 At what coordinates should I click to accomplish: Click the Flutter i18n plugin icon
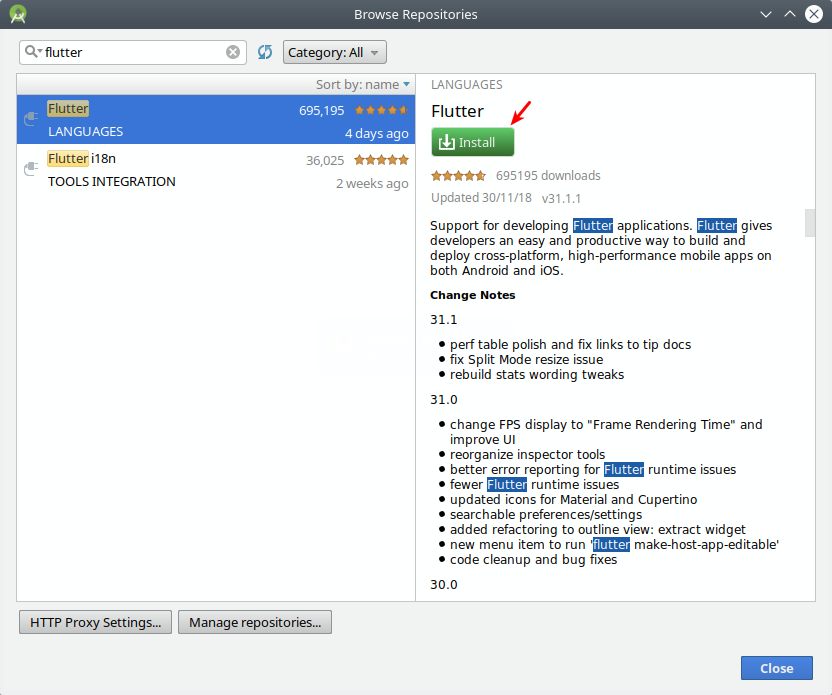coord(30,165)
